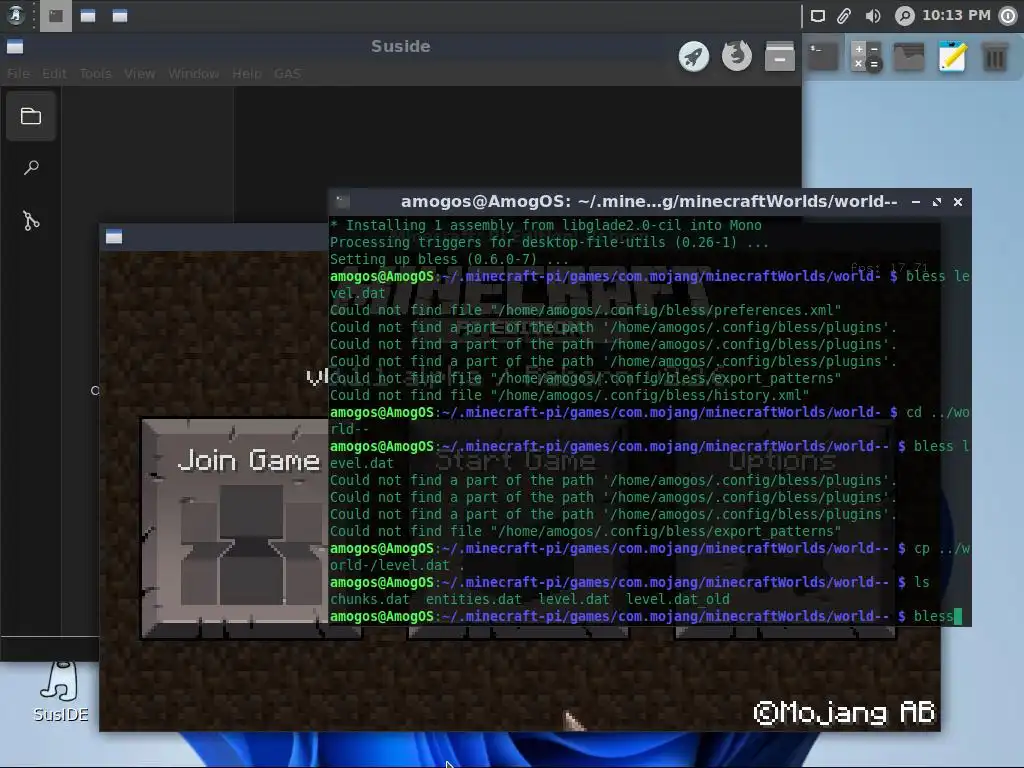
Task: Maximize the terminal window
Action: pos(937,202)
